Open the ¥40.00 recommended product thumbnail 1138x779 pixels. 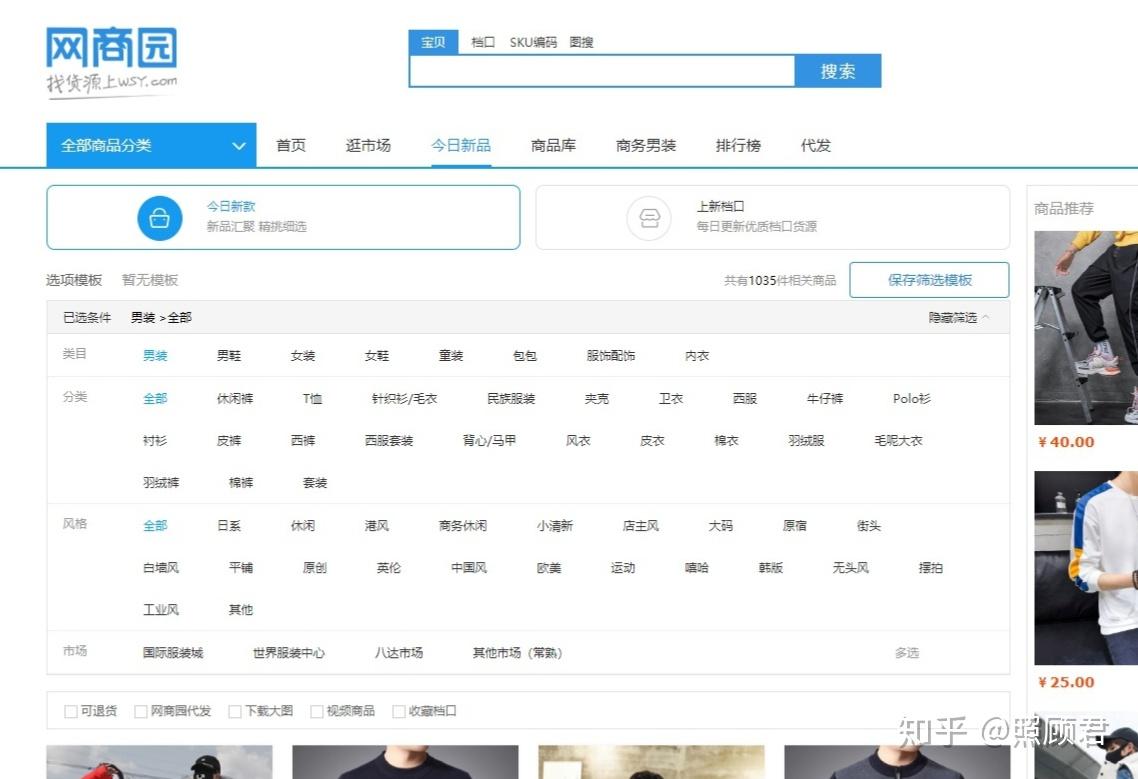click(1086, 327)
